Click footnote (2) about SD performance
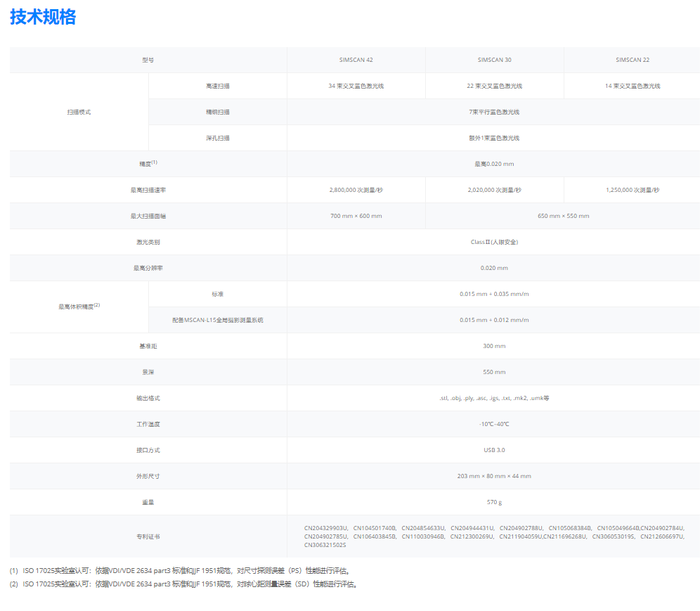This screenshot has width=700, height=611. (183, 584)
